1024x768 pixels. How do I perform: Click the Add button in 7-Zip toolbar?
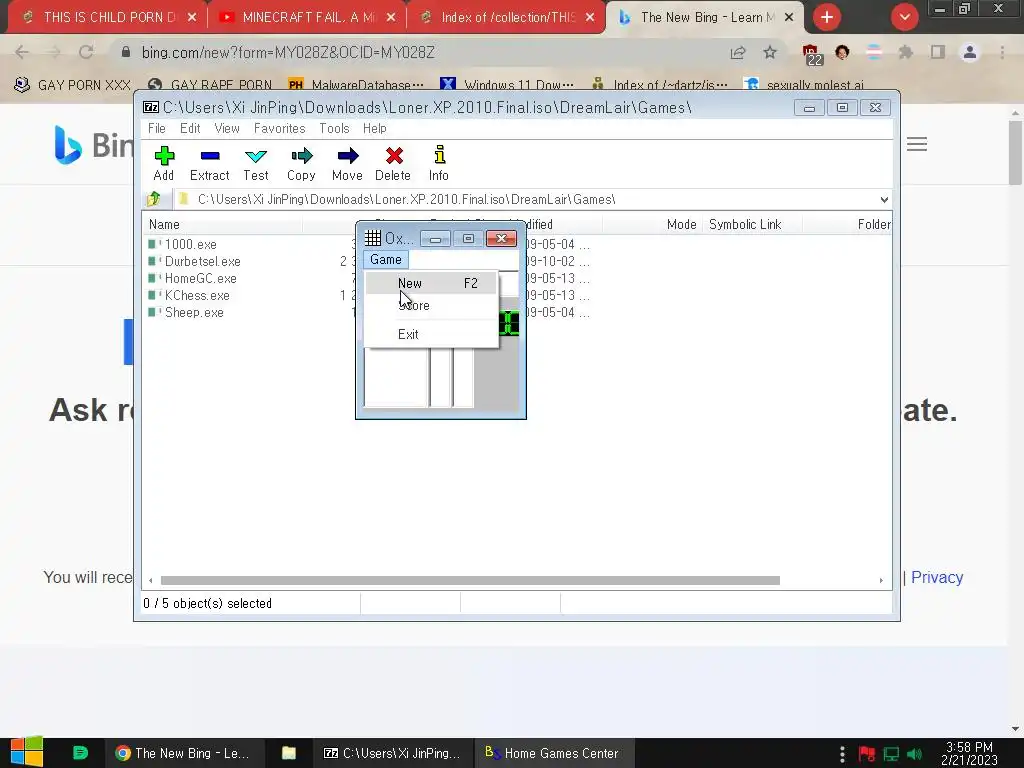(x=164, y=163)
